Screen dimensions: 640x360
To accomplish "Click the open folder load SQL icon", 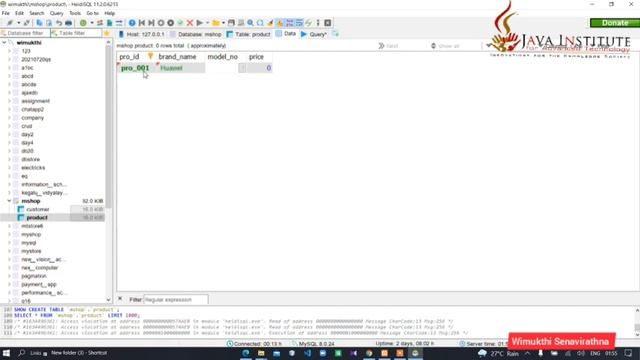I will tap(216, 23).
